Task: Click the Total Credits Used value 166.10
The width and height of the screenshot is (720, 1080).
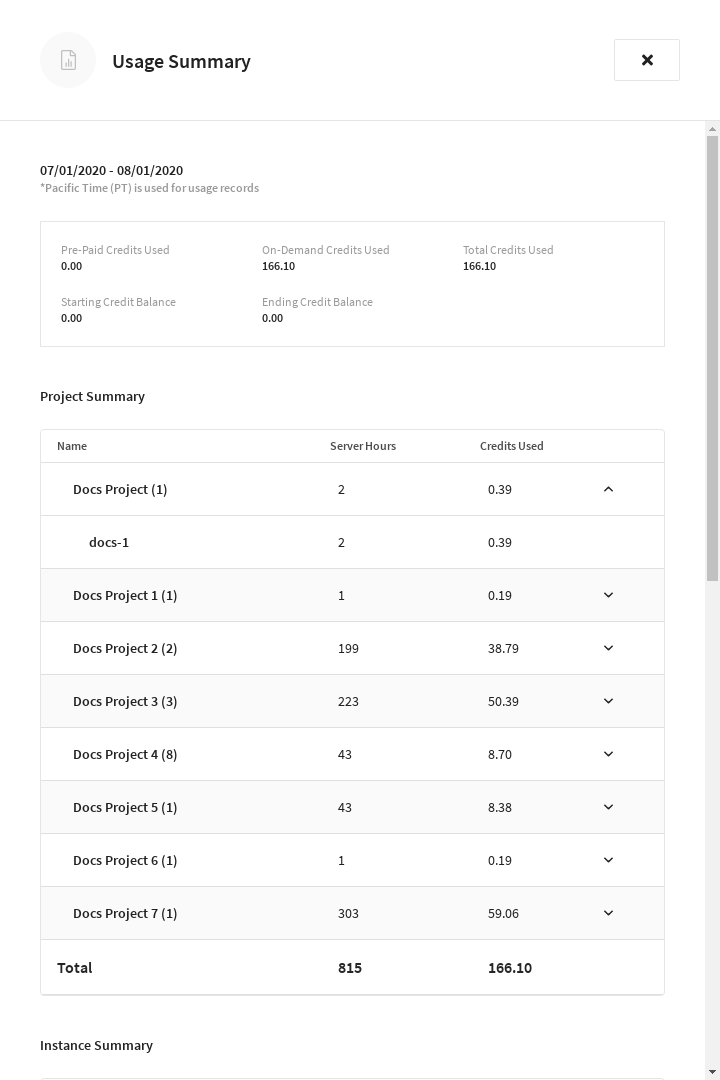Action: click(479, 266)
